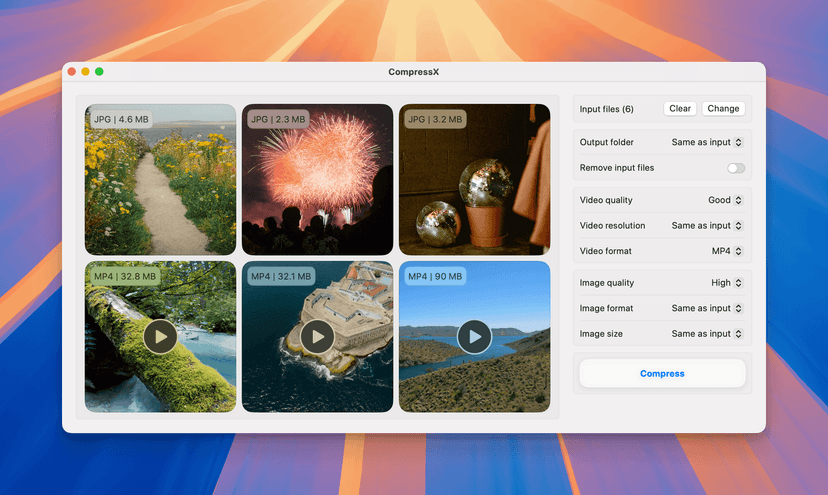Open the Image format dropdown
This screenshot has width=828, height=495.
pos(707,308)
